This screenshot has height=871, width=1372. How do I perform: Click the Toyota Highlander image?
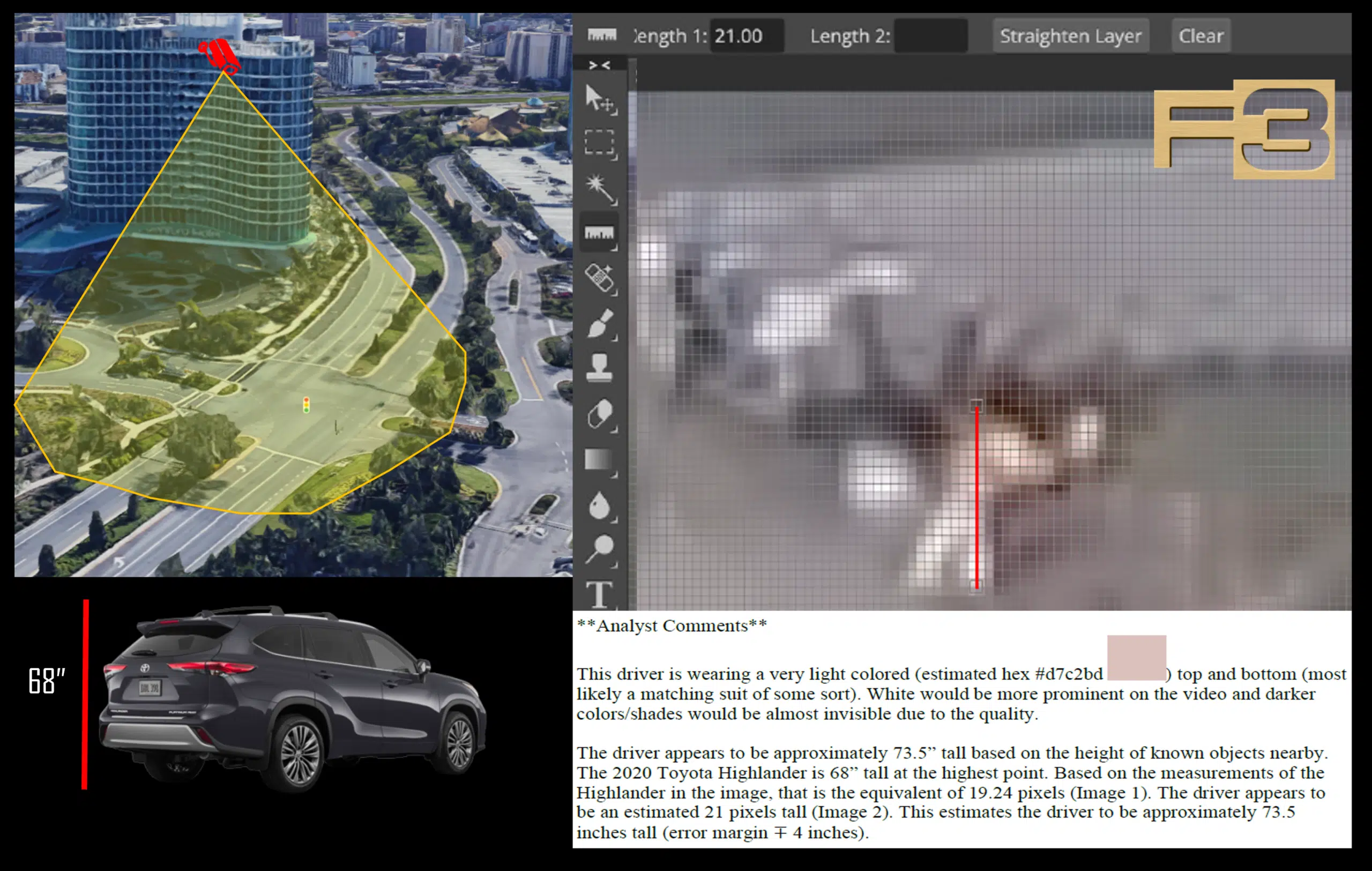[294, 699]
